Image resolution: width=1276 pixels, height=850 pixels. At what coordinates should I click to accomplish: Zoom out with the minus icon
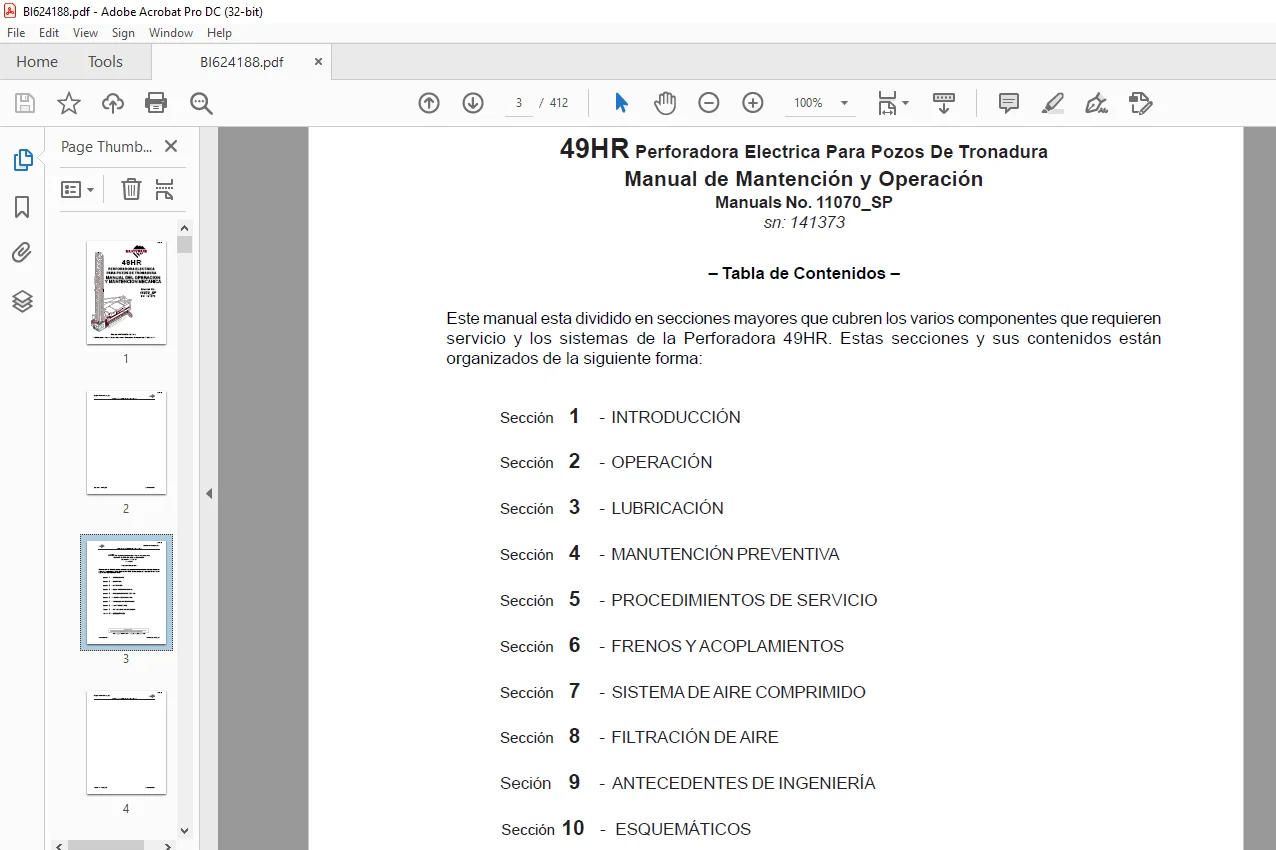(709, 103)
